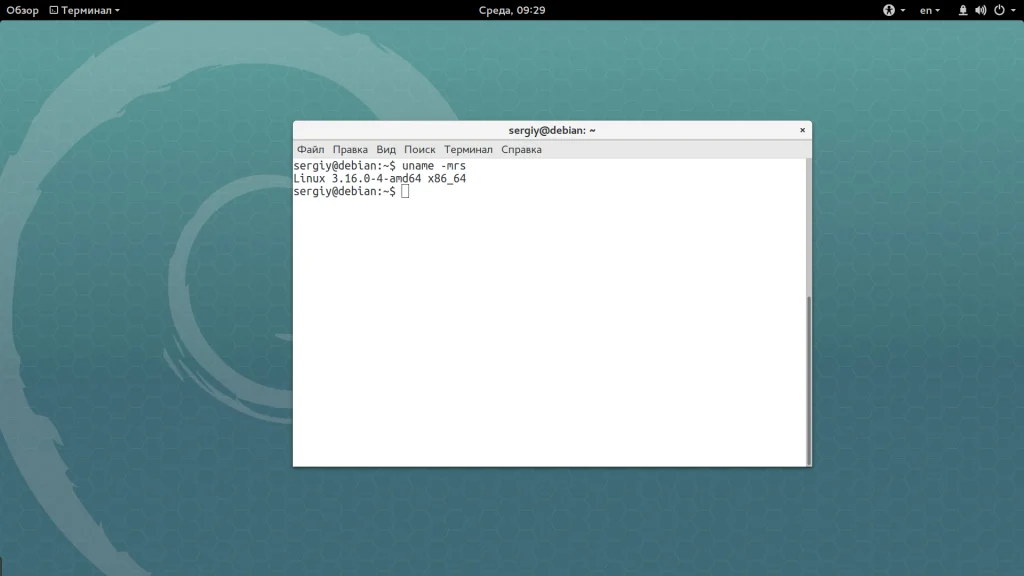Open the Поиск menu
The image size is (1024, 576).
coord(420,149)
